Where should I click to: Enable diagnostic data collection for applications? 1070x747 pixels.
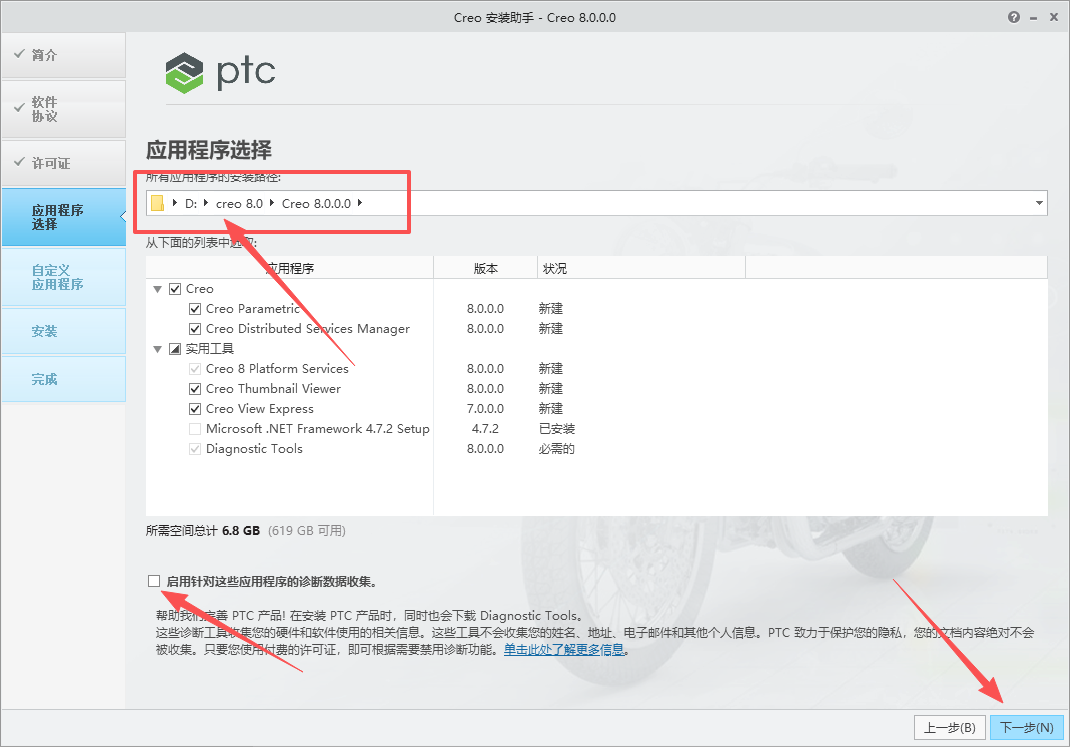point(154,580)
